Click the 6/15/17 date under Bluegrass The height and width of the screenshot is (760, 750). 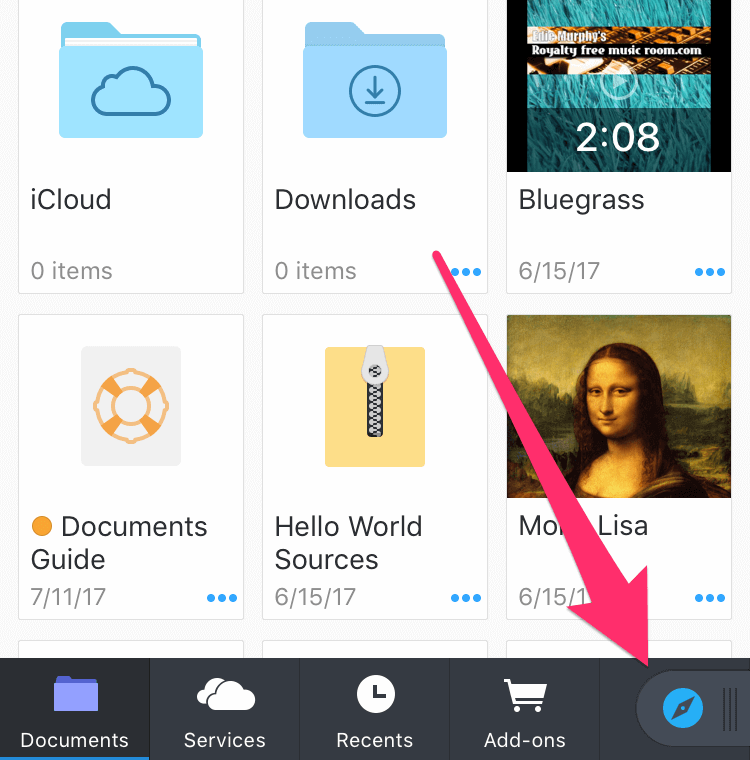coord(559,271)
